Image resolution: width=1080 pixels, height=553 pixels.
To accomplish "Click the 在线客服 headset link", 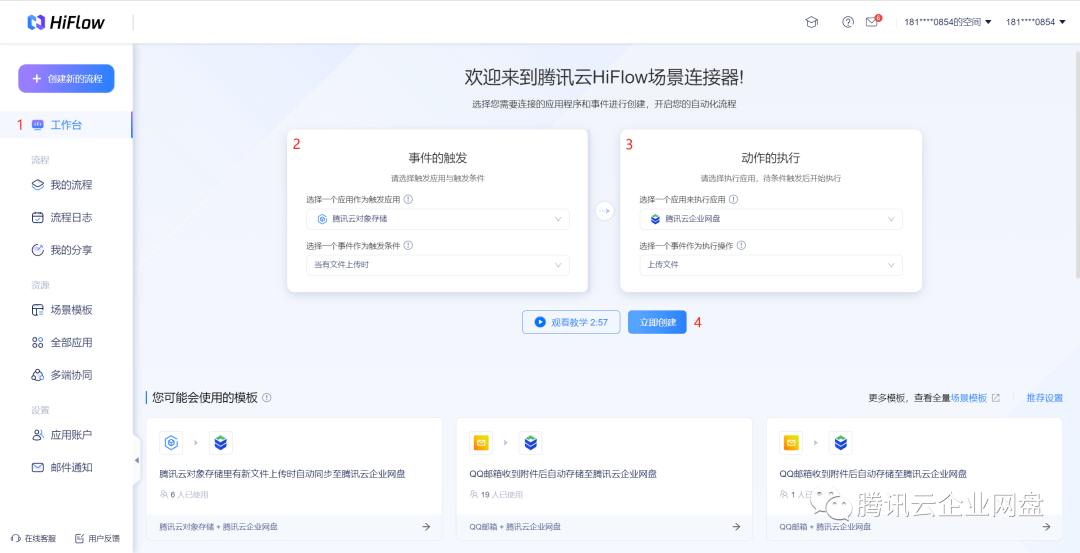I will [34, 539].
